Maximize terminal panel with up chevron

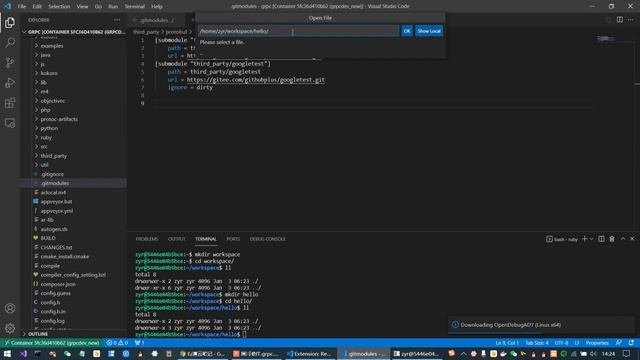(622, 239)
